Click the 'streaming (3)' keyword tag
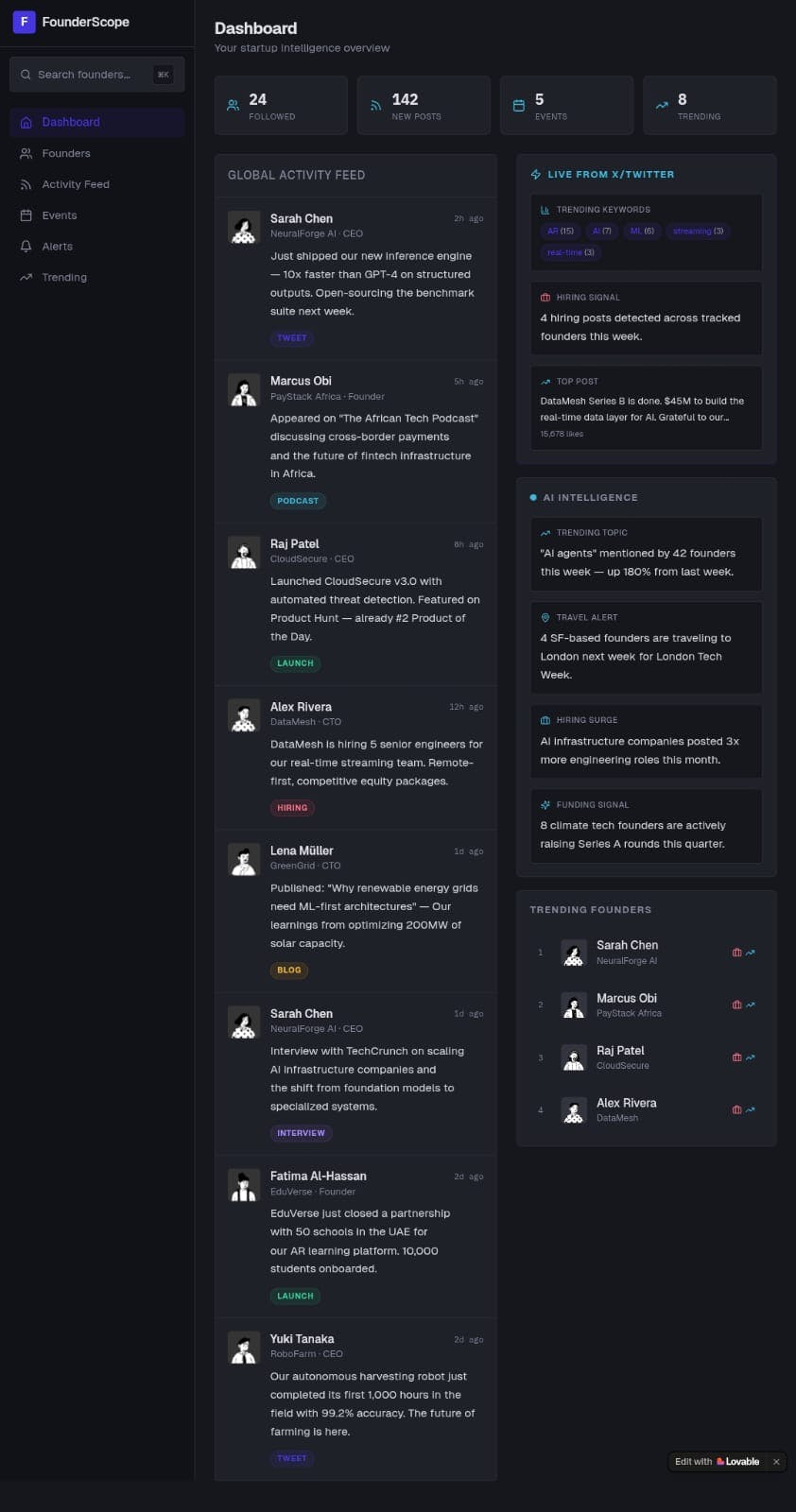Screen dimensions: 796x1512 [x=698, y=231]
